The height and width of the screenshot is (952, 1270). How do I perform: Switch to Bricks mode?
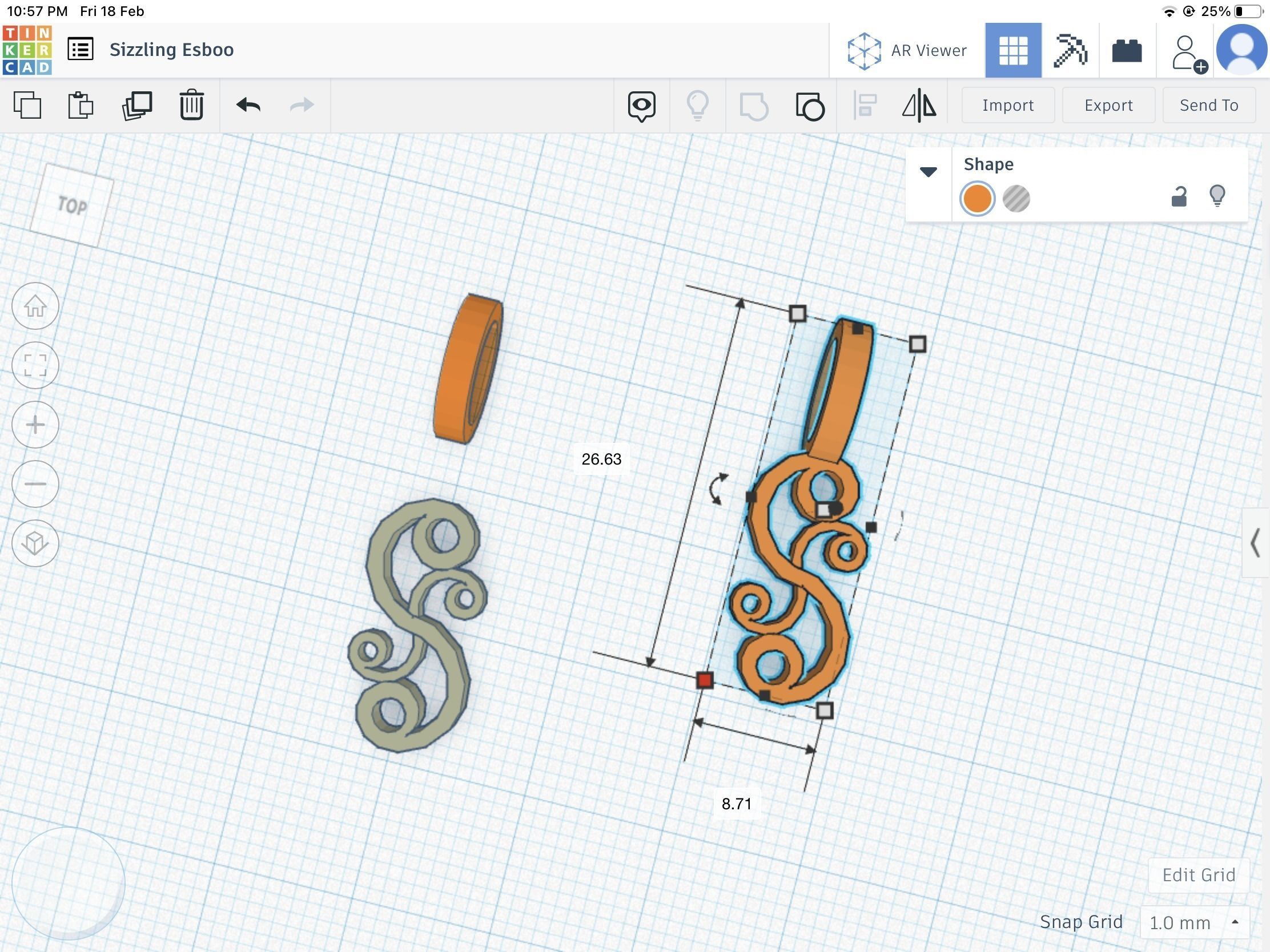point(1127,50)
